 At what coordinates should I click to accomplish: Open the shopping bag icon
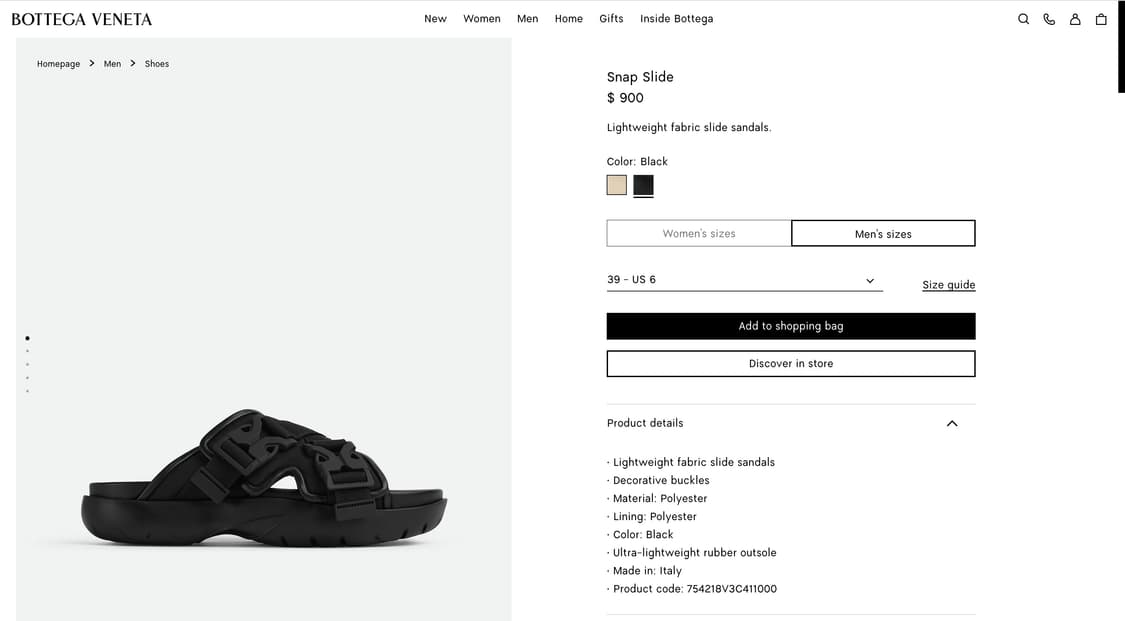tap(1101, 19)
